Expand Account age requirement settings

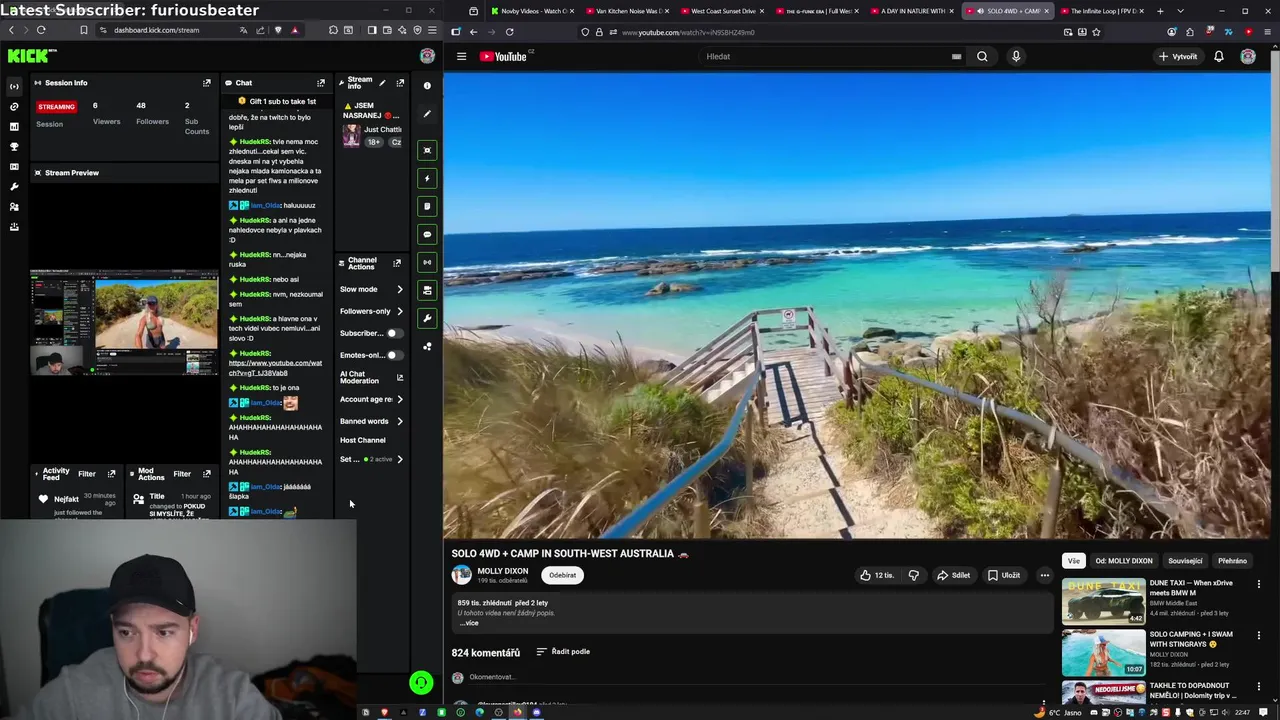(400, 399)
